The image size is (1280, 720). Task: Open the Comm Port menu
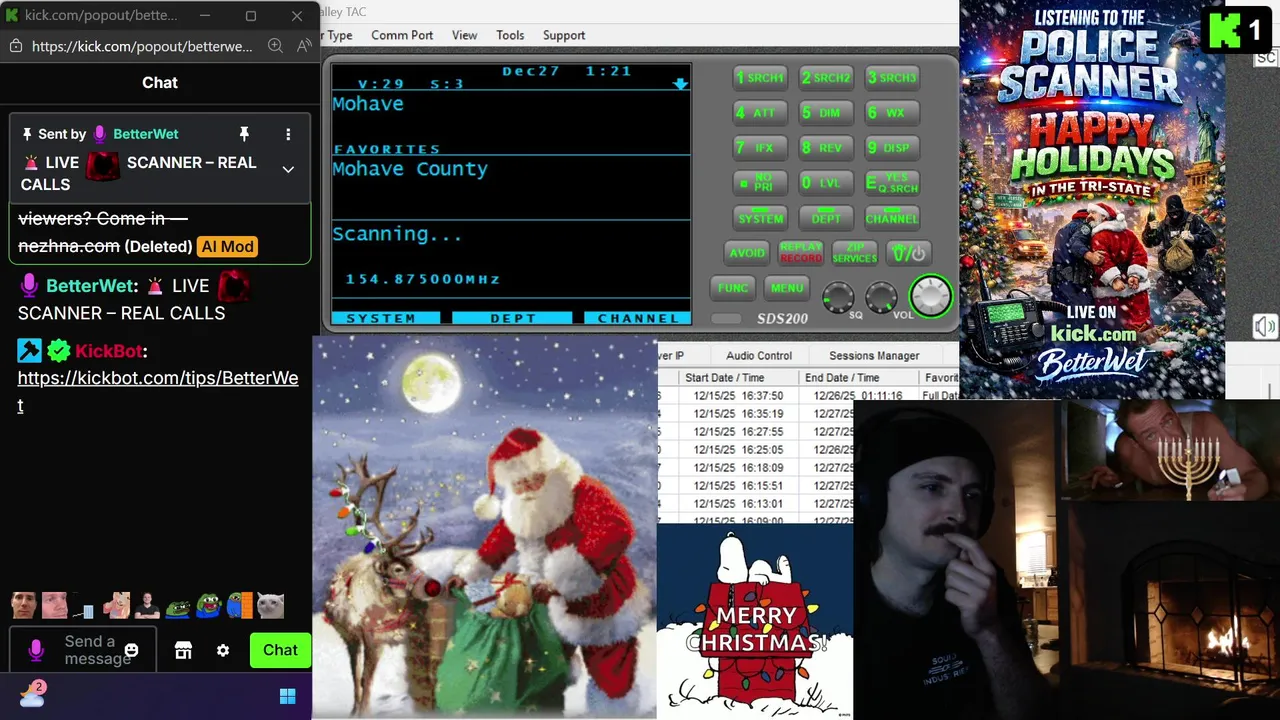coord(402,35)
